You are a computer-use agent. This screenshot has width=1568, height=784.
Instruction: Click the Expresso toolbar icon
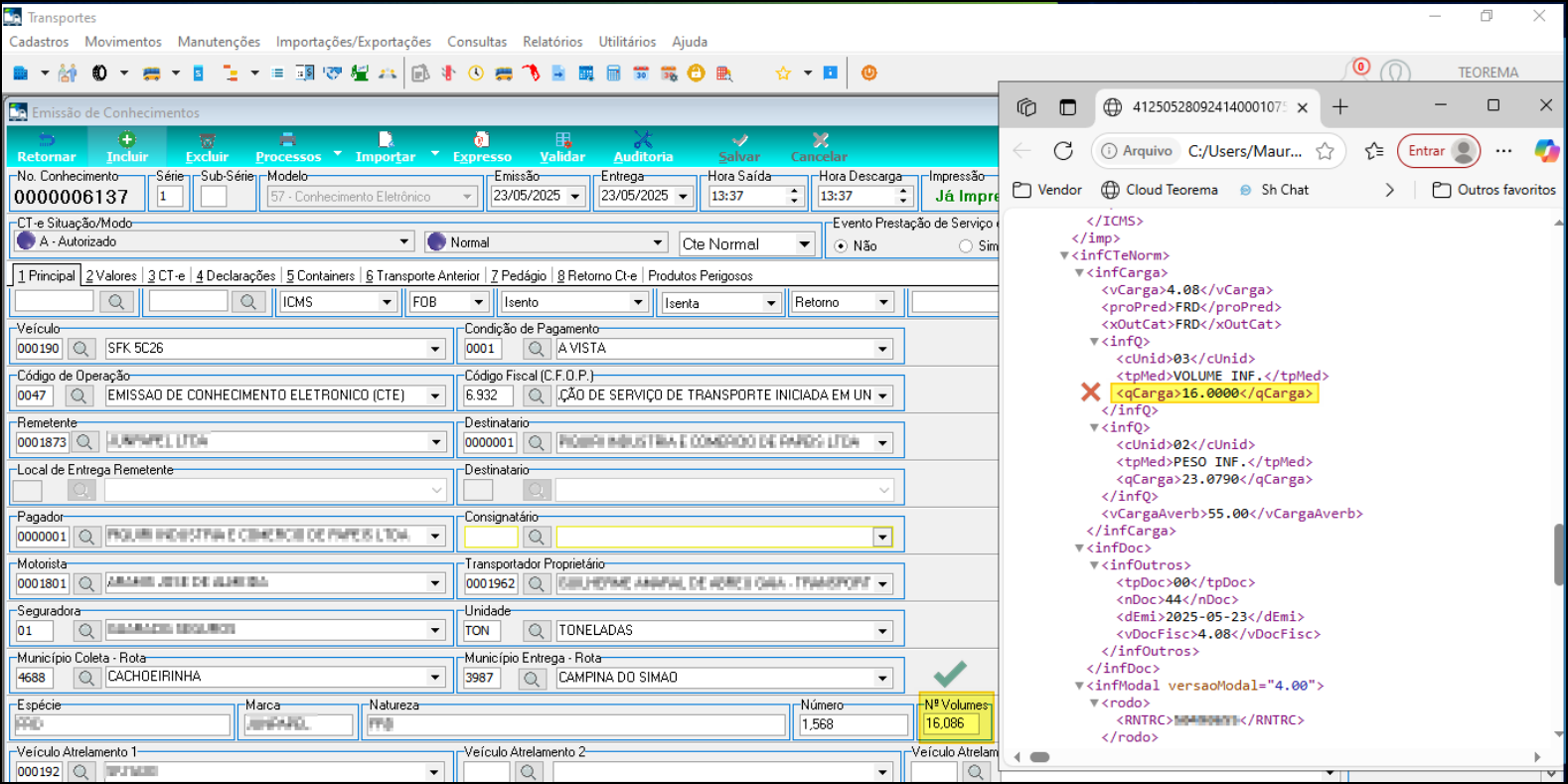pos(482,140)
